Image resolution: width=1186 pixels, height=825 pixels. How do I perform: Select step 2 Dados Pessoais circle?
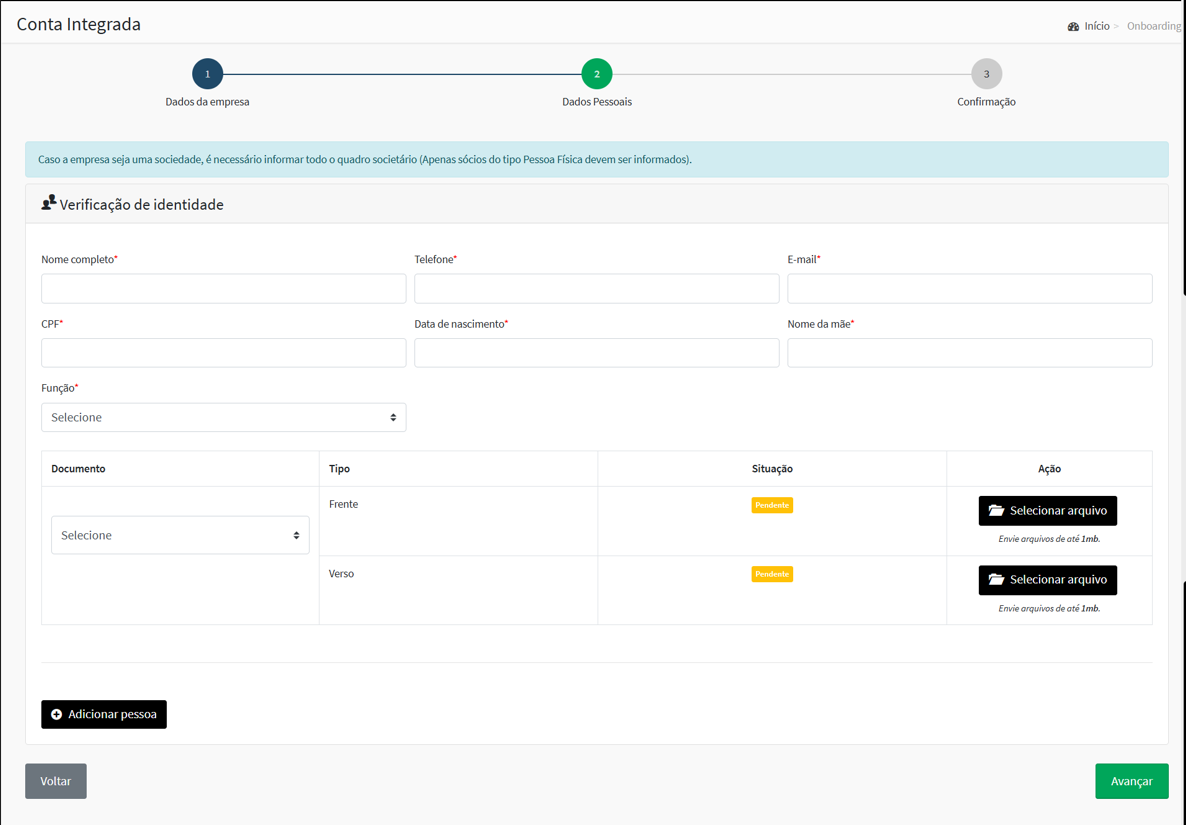tap(597, 74)
